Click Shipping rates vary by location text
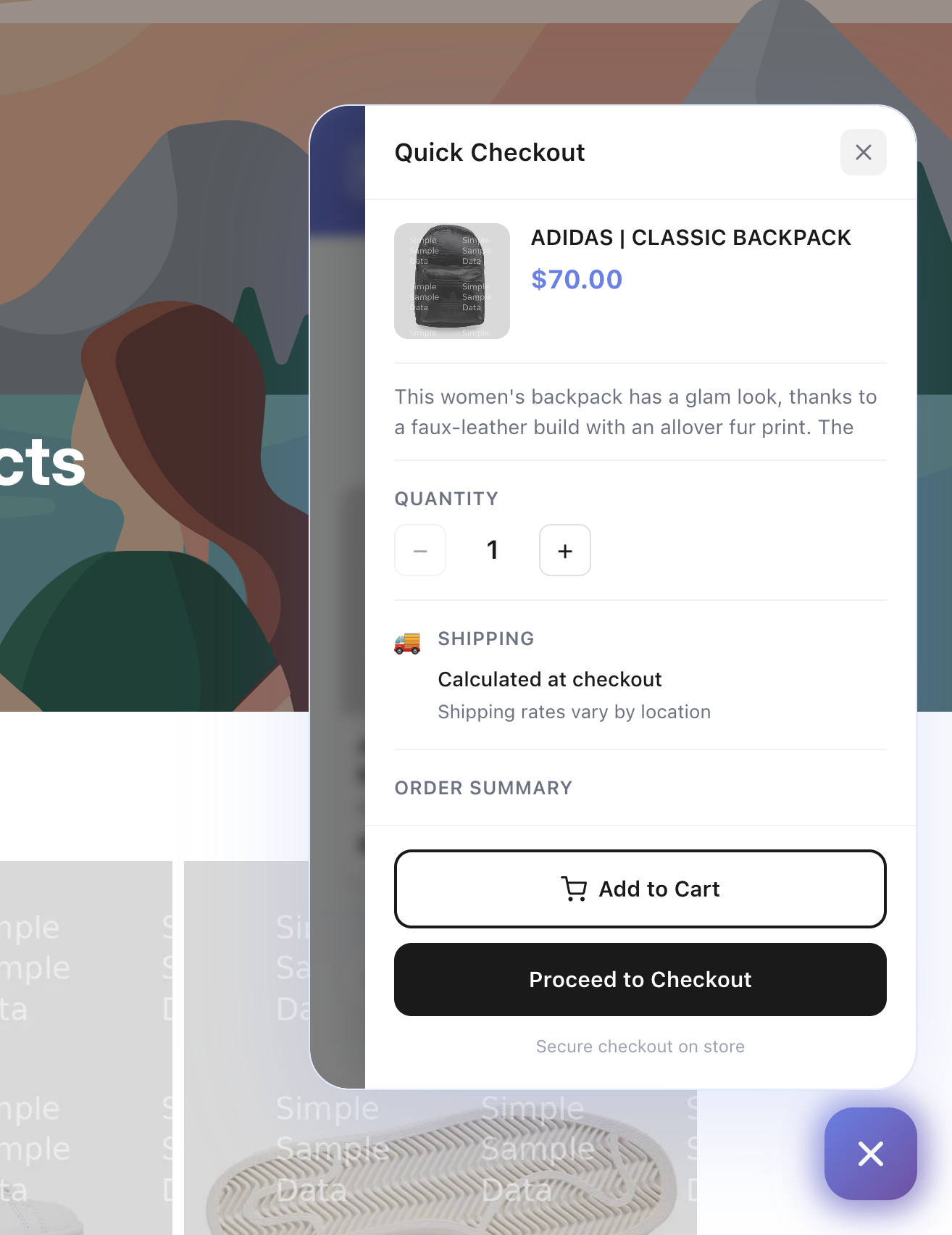The height and width of the screenshot is (1235, 952). pos(574,712)
